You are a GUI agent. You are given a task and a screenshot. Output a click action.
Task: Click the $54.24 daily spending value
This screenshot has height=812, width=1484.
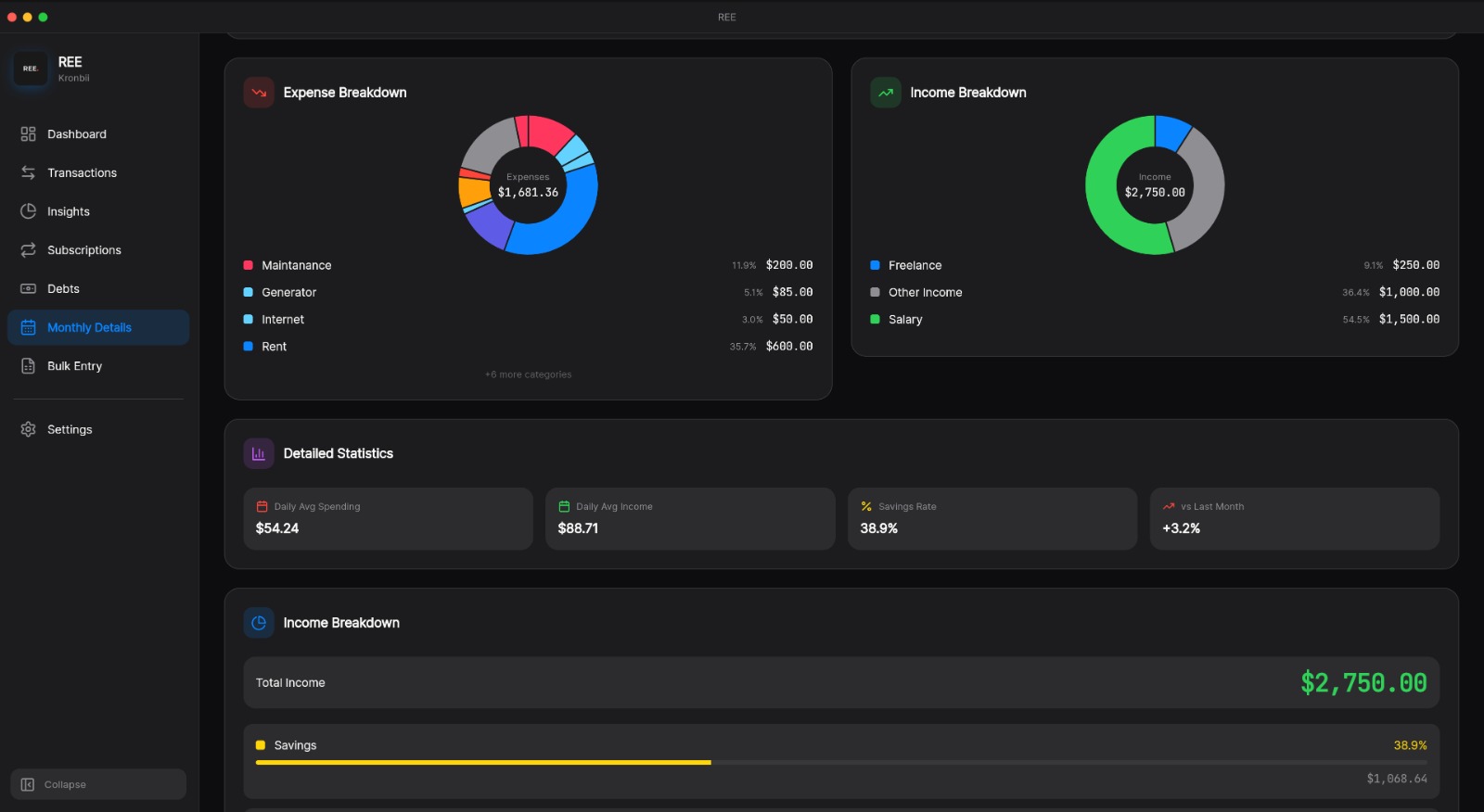point(277,528)
